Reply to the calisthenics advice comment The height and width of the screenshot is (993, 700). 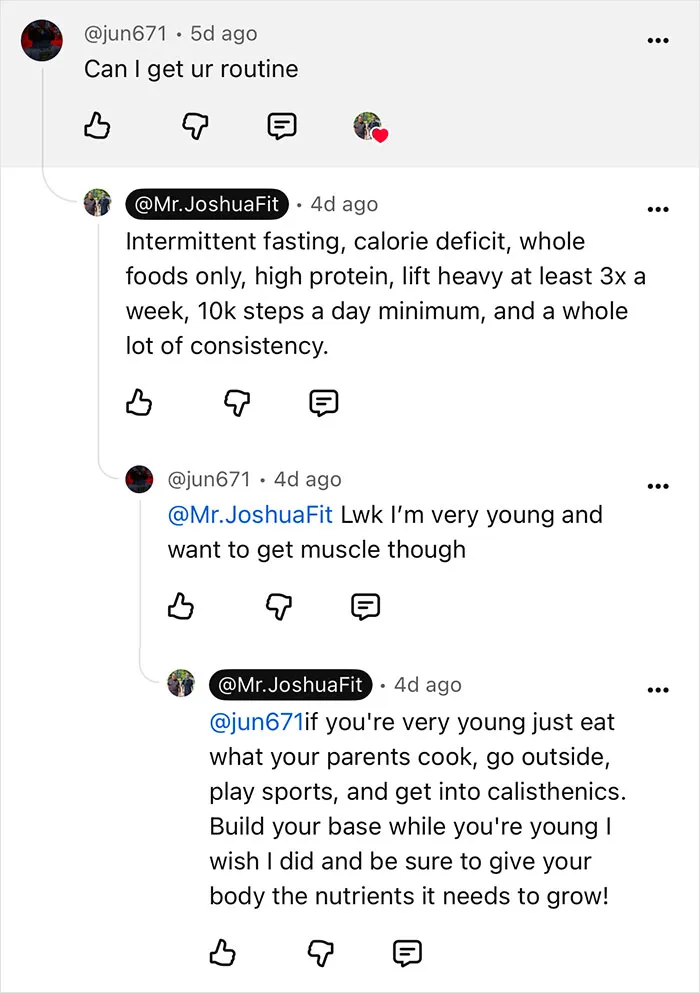point(407,953)
